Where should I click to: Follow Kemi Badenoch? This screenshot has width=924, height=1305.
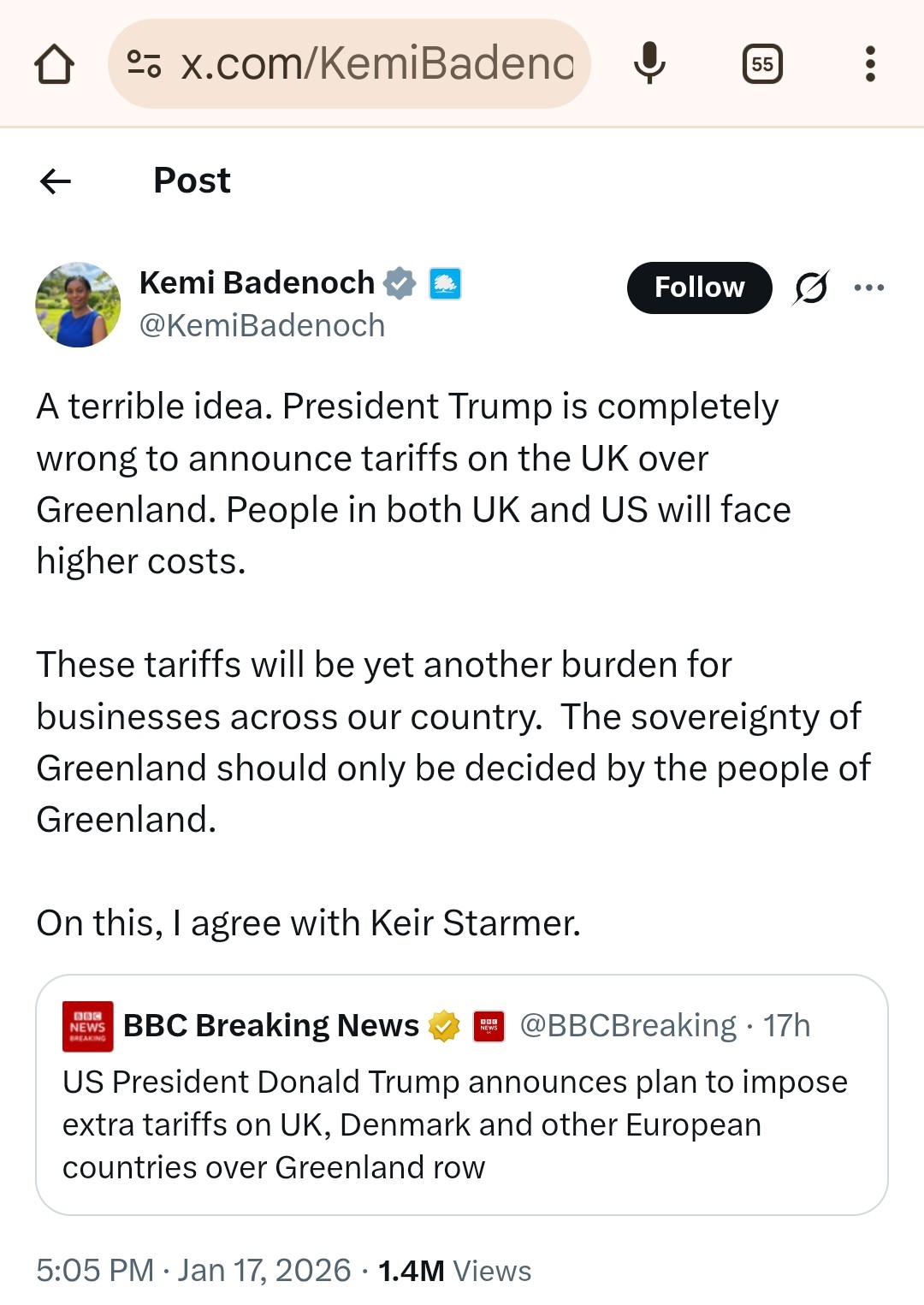tap(699, 288)
